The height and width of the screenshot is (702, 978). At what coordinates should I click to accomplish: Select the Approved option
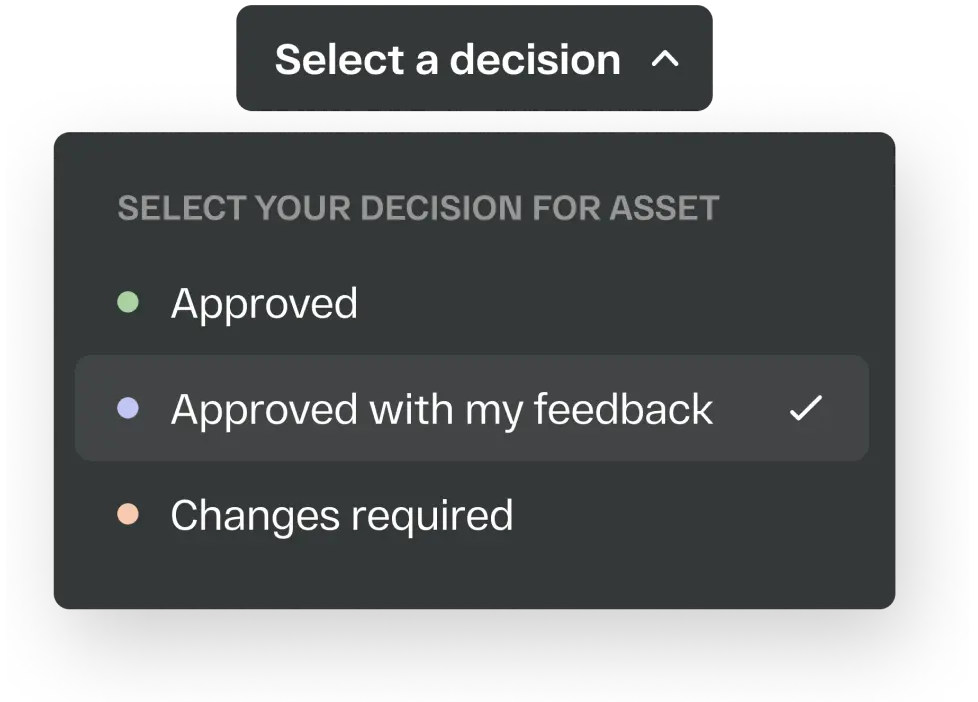coord(265,301)
